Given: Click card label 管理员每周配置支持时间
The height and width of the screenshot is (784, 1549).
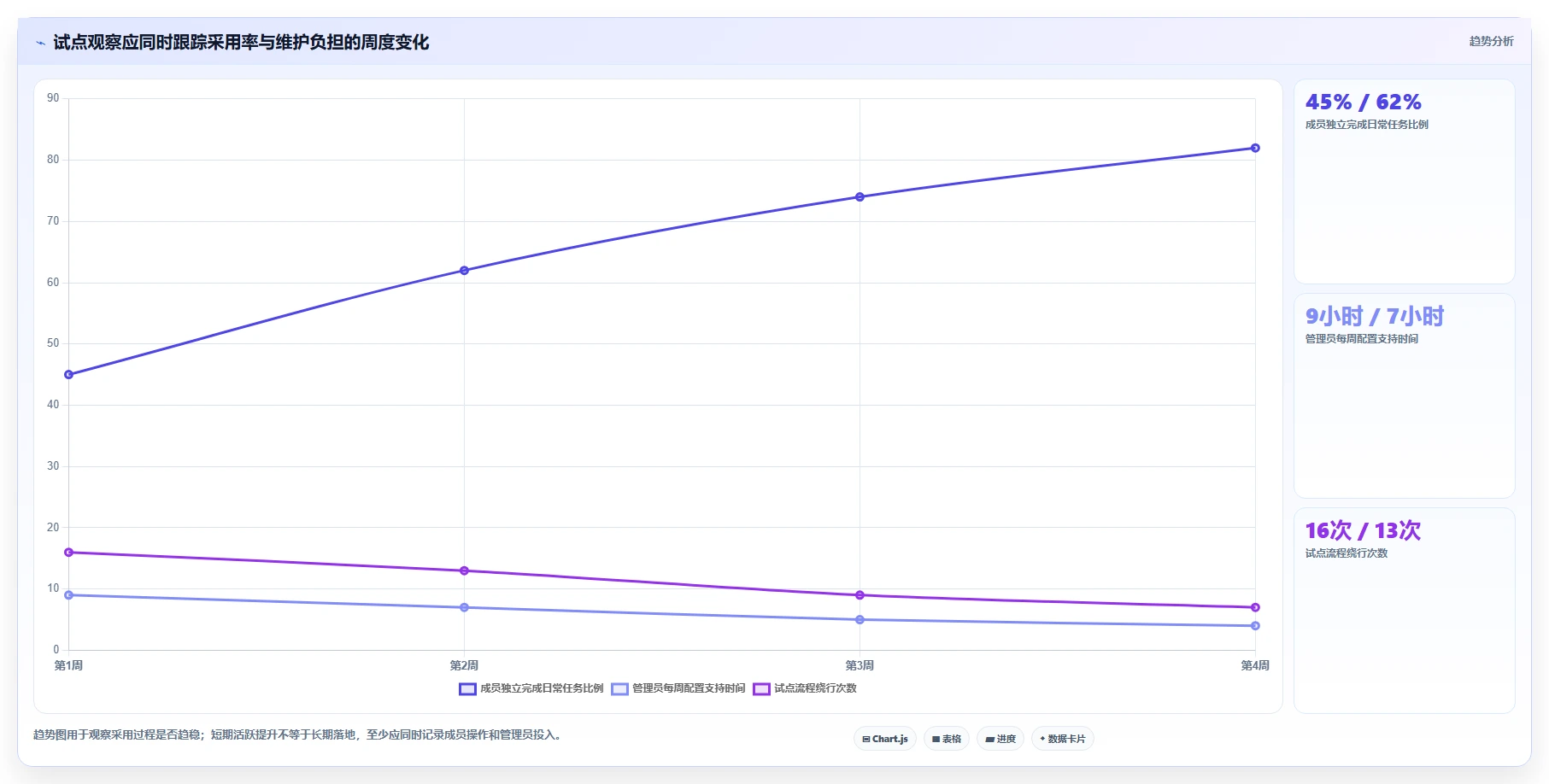Looking at the screenshot, I should [x=1362, y=339].
